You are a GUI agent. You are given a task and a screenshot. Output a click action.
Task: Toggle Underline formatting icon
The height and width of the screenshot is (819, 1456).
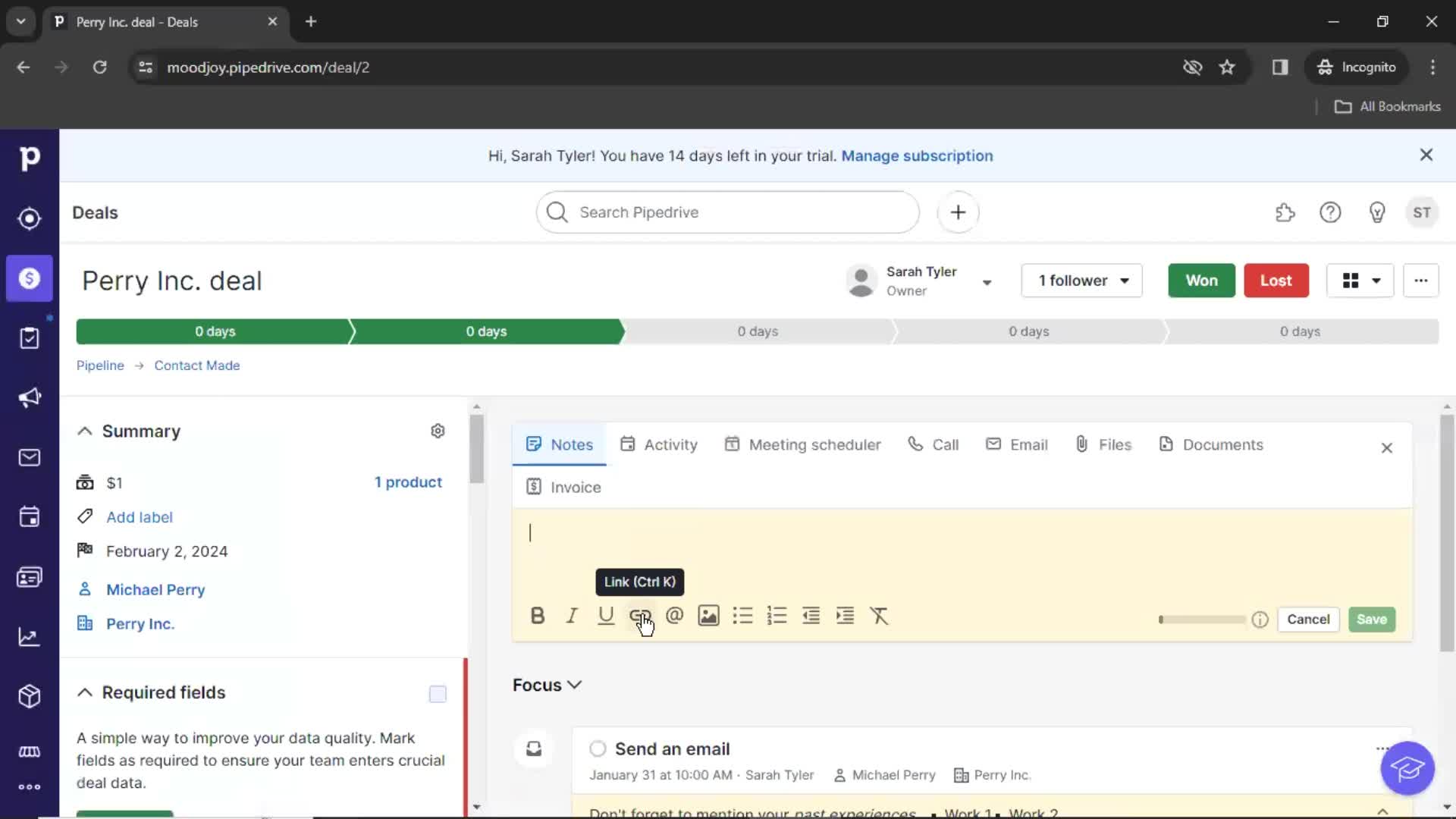pyautogui.click(x=606, y=616)
